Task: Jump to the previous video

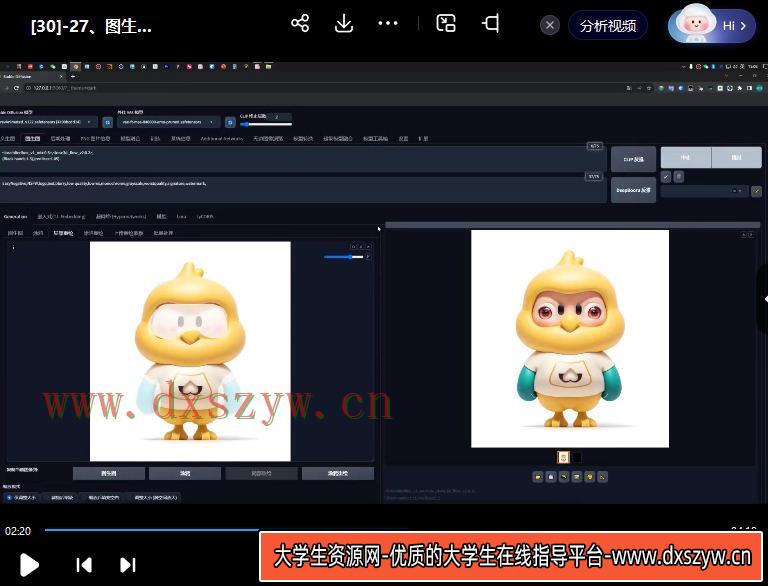Action: pyautogui.click(x=84, y=565)
